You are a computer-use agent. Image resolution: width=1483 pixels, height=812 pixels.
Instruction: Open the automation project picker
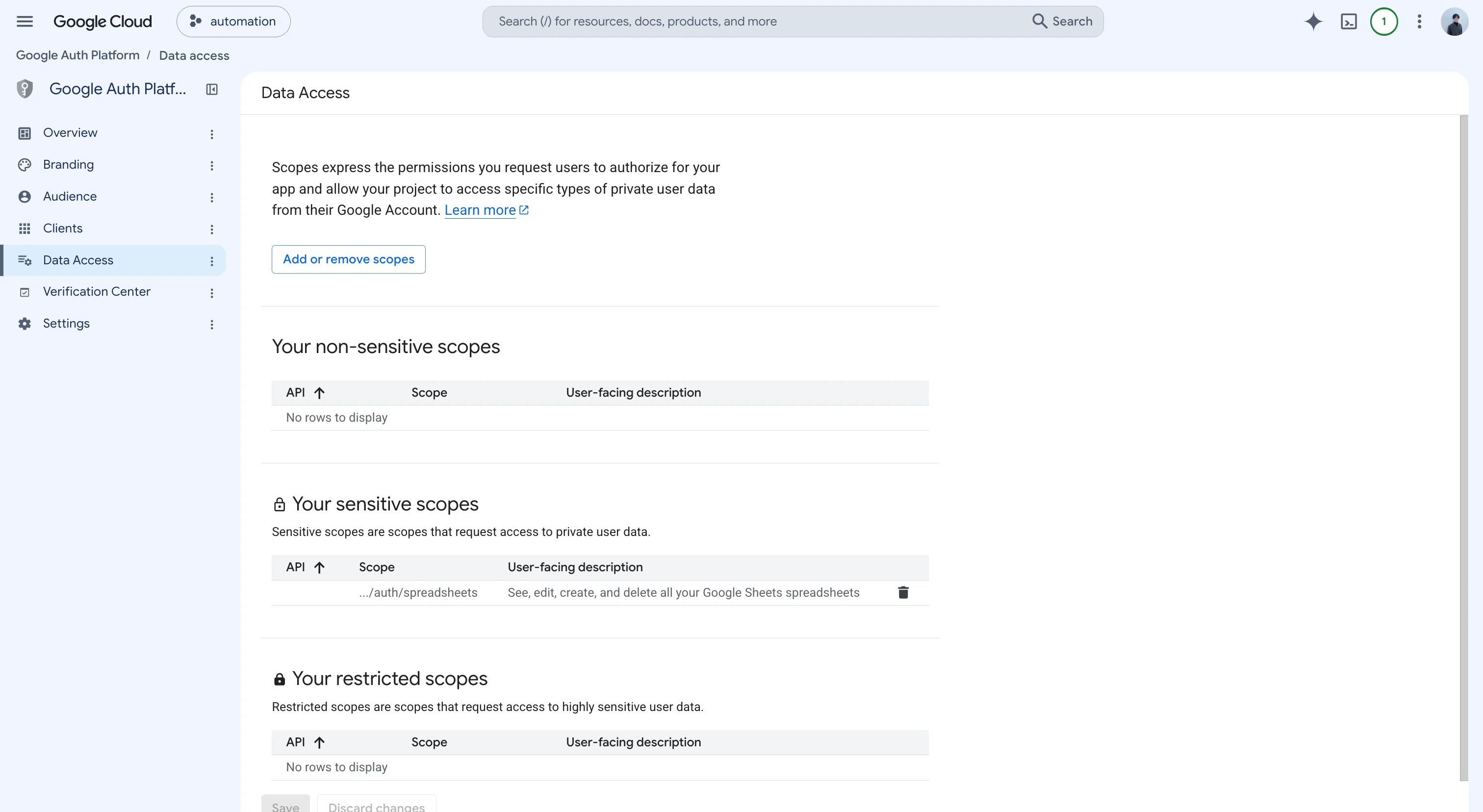[233, 22]
